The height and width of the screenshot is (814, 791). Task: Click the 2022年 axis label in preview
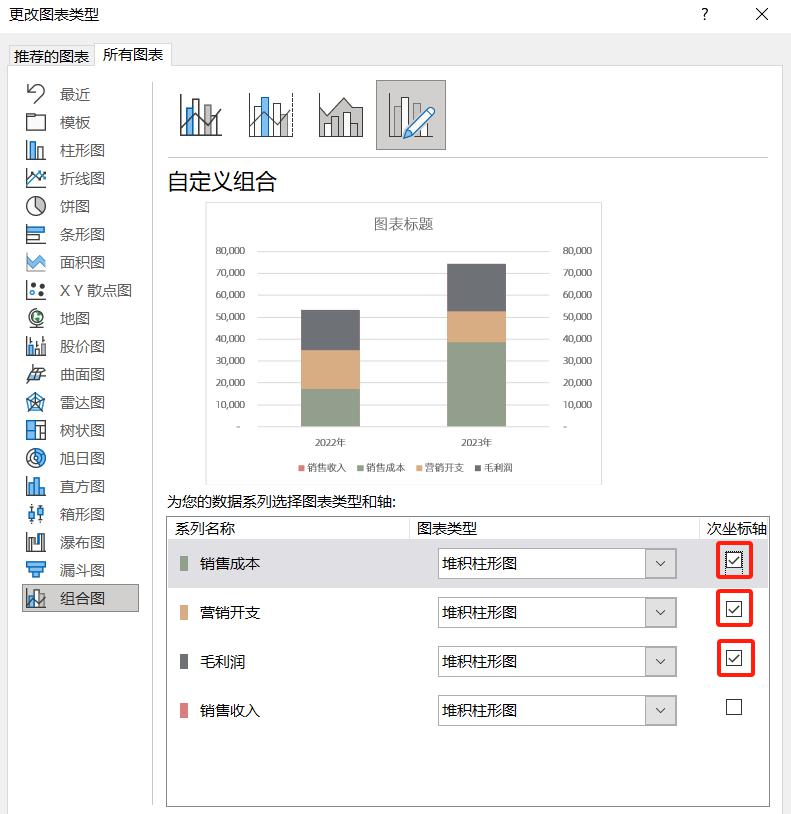coord(330,442)
